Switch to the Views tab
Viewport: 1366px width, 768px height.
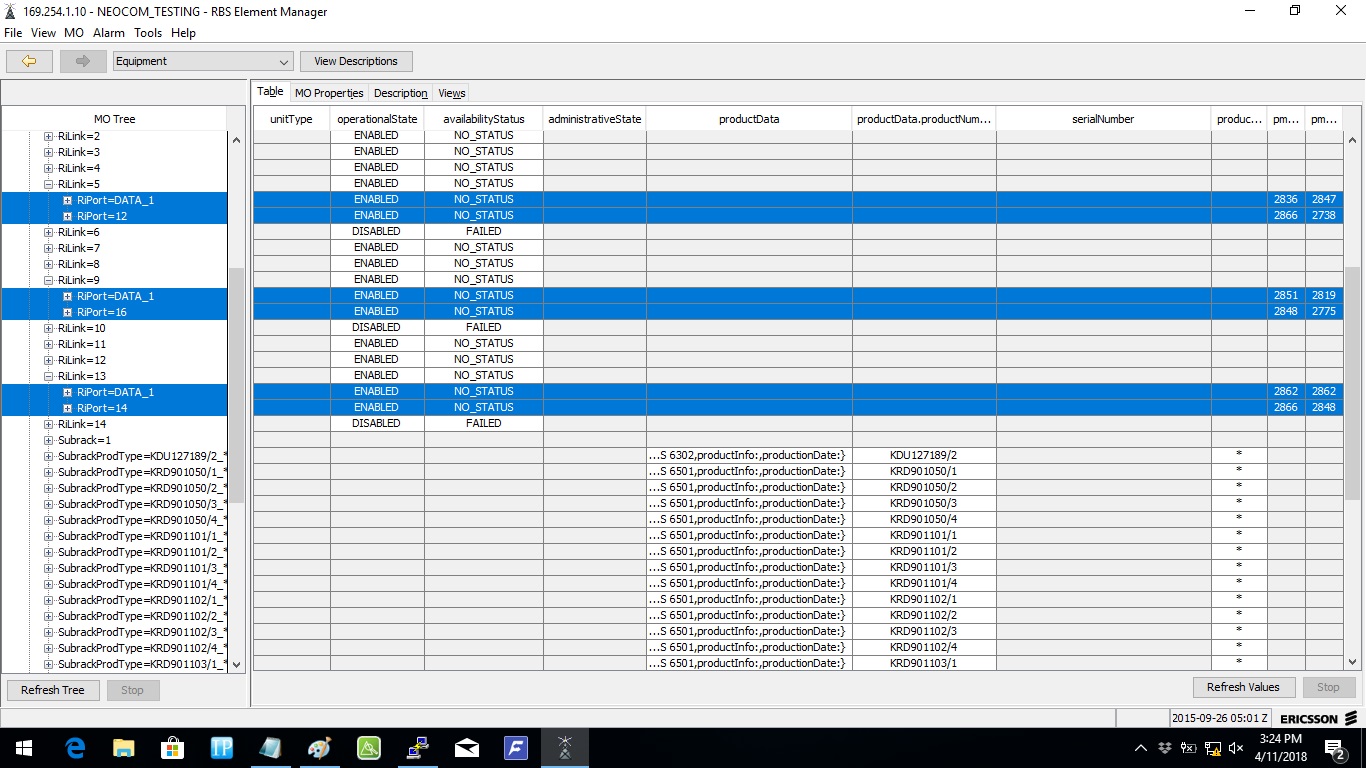tap(452, 93)
